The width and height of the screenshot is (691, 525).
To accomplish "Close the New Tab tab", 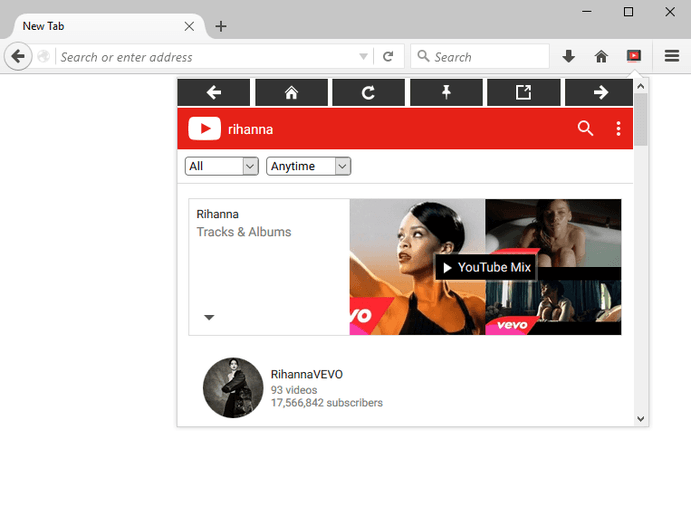I will (x=189, y=26).
